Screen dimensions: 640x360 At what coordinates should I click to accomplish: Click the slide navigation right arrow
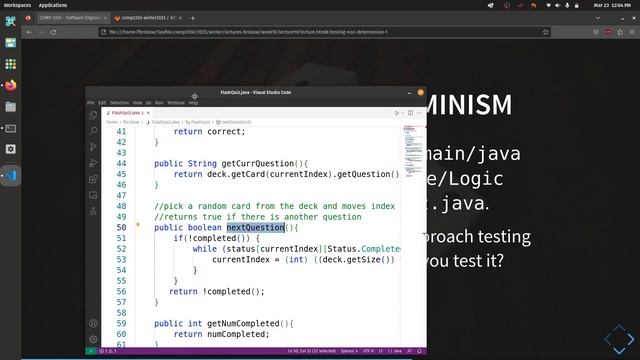pos(631,339)
